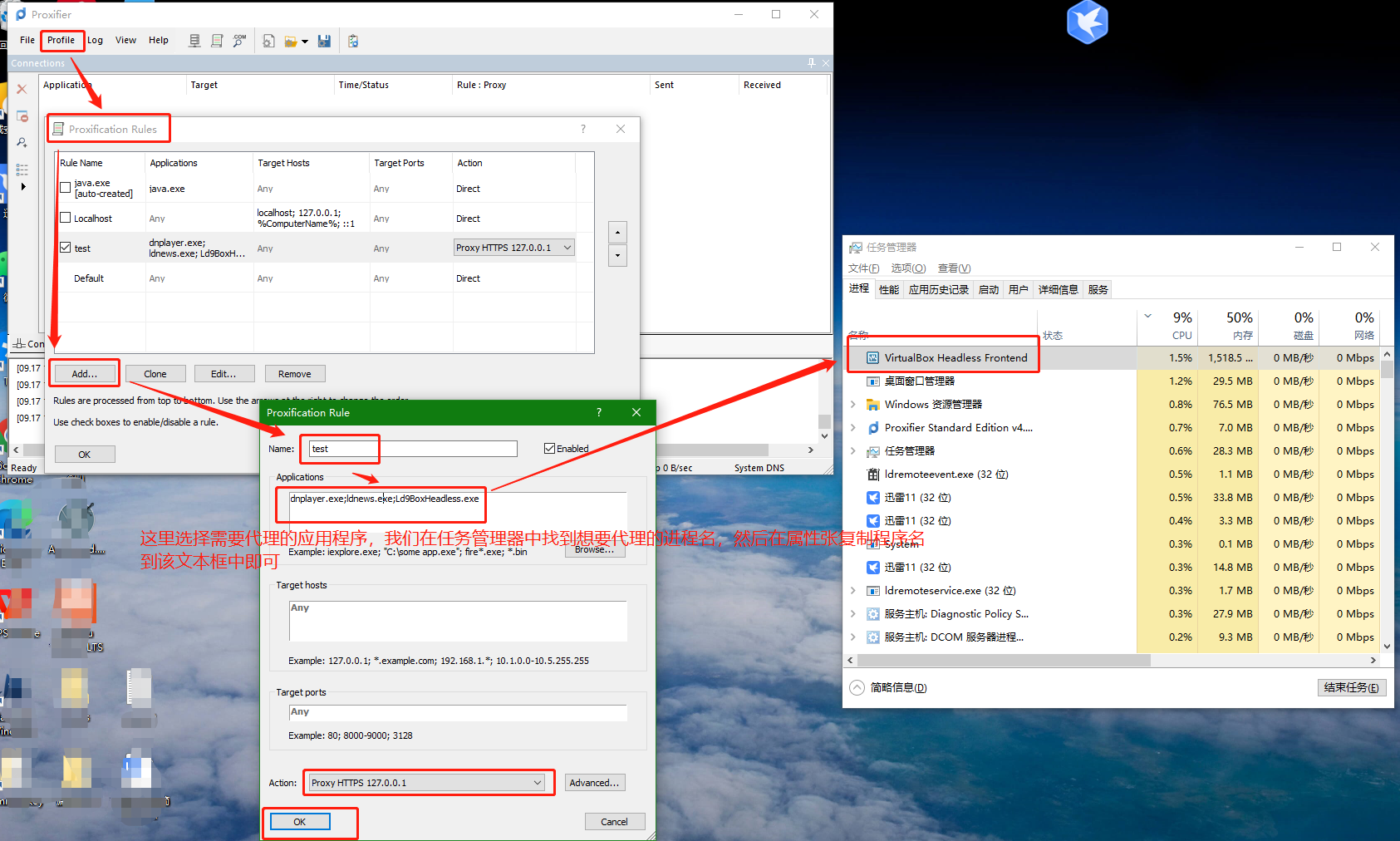Click the rule Name input field
The width and height of the screenshot is (1400, 841).
point(413,449)
